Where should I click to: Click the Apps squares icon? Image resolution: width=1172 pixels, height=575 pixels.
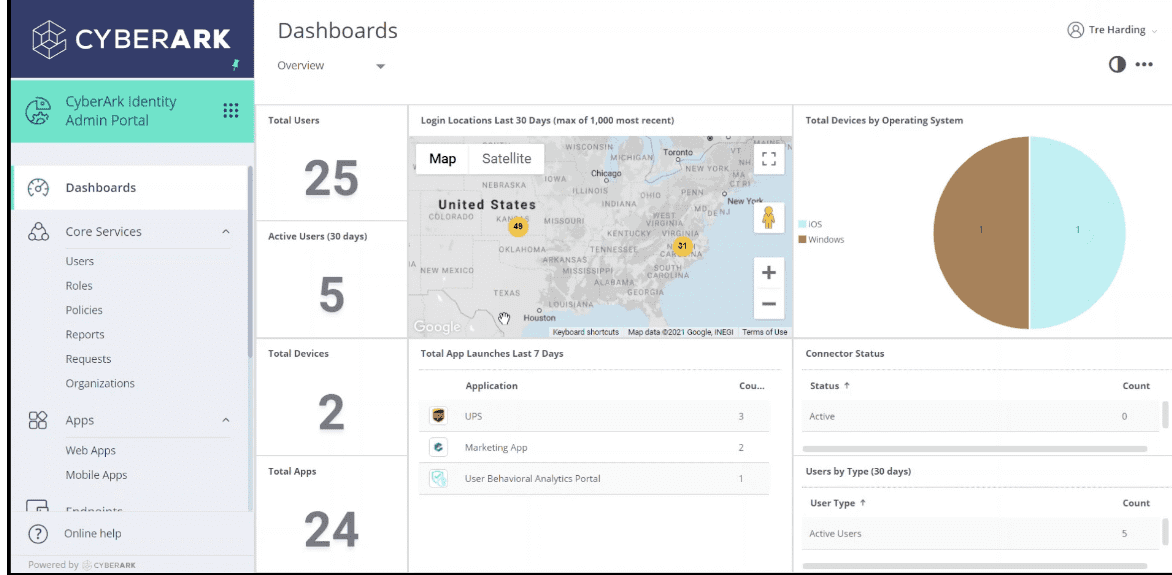click(38, 420)
